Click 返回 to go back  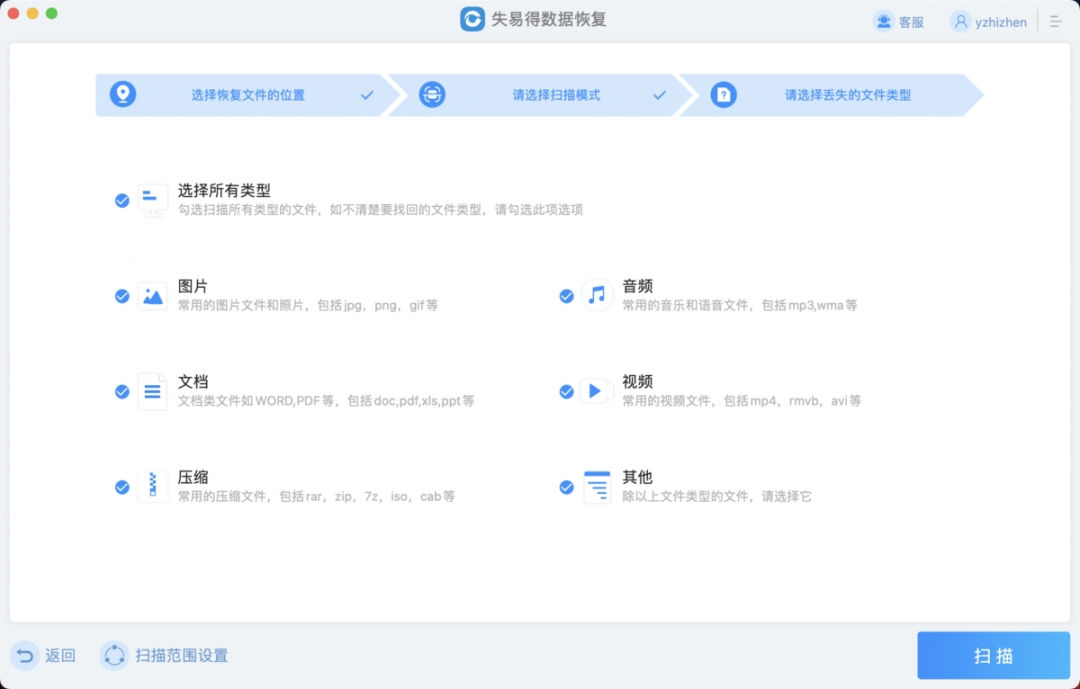[x=48, y=655]
